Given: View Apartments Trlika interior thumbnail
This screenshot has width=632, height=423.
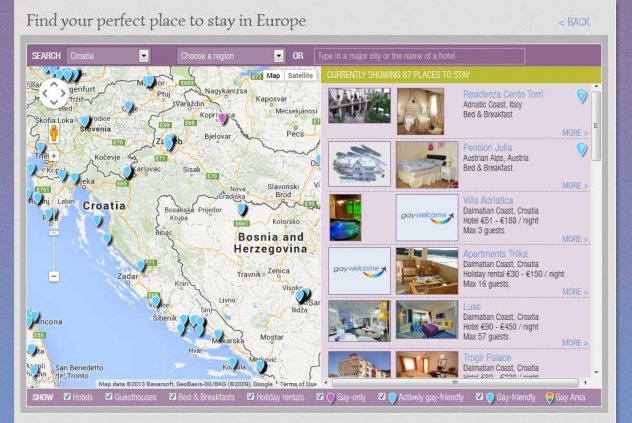Looking at the screenshot, I should tap(427, 271).
